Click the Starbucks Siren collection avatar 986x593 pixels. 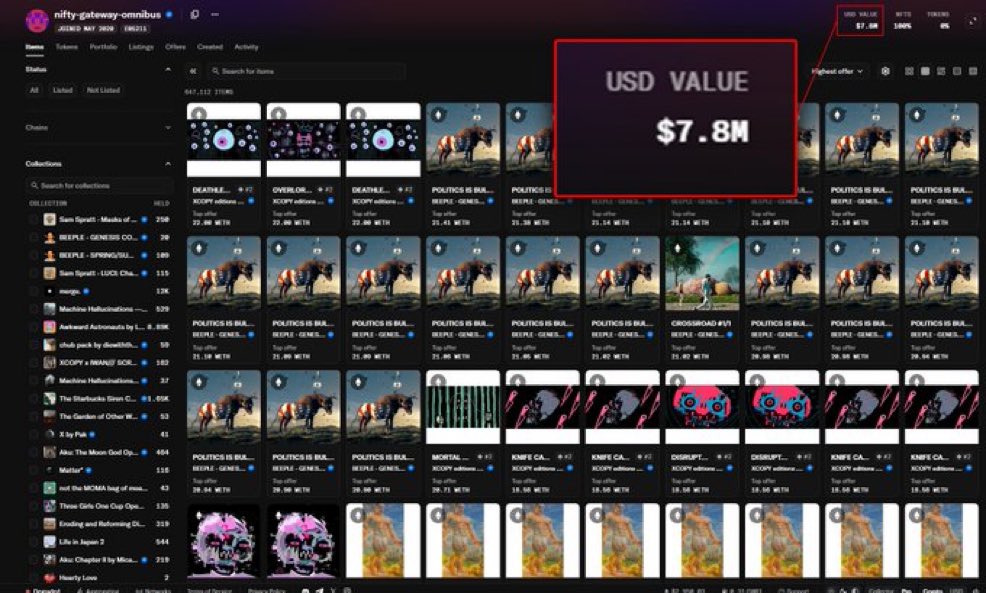(50, 399)
